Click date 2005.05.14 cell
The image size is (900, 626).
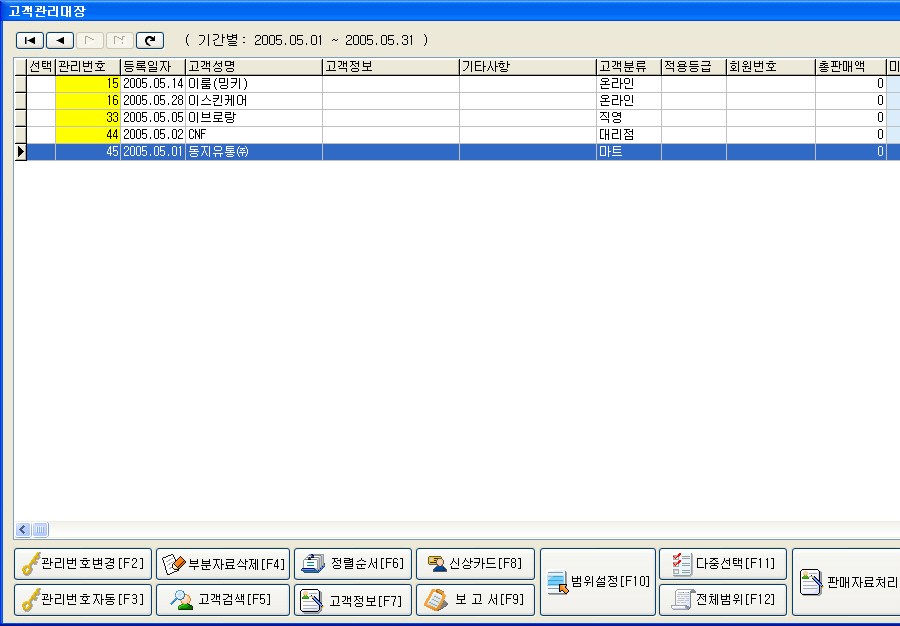[153, 84]
